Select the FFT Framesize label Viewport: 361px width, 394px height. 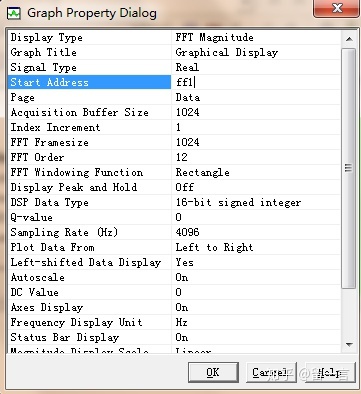point(49,142)
